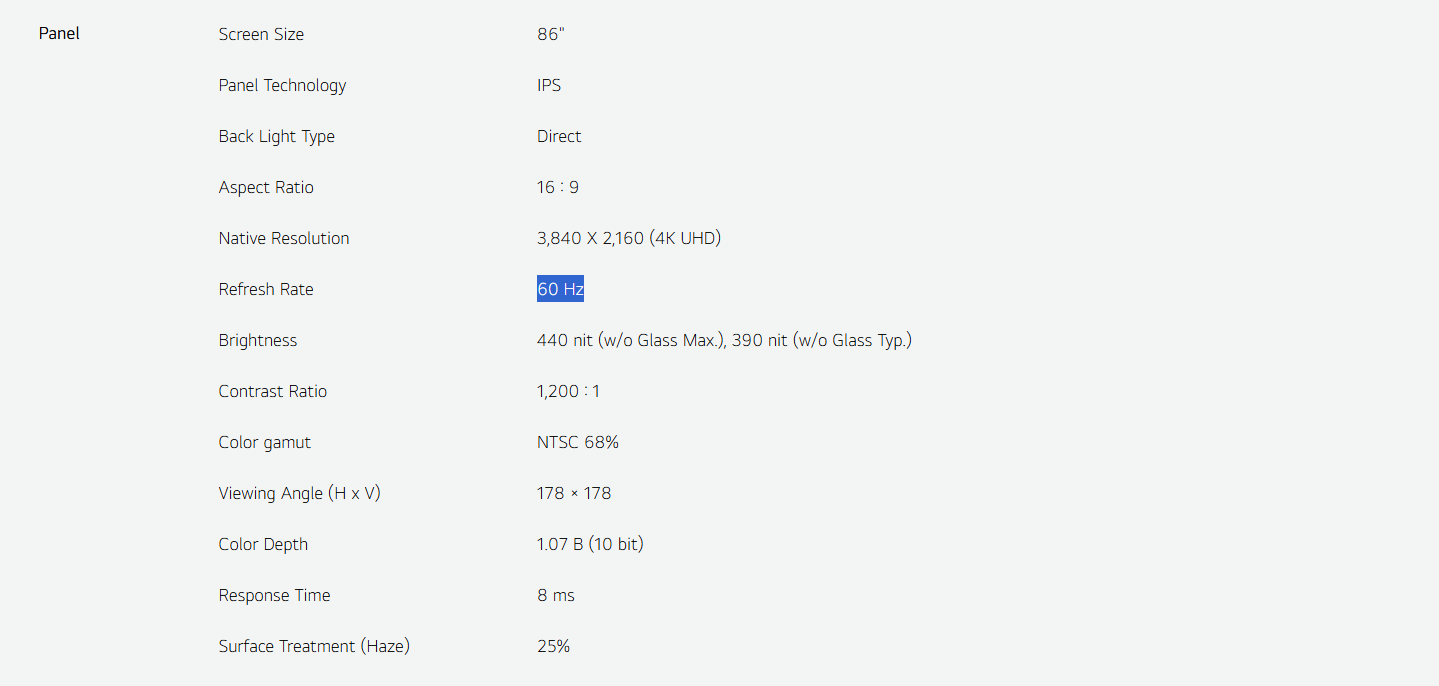This screenshot has width=1439, height=686.
Task: Click the highlighted 60 Hz value
Action: 560,290
